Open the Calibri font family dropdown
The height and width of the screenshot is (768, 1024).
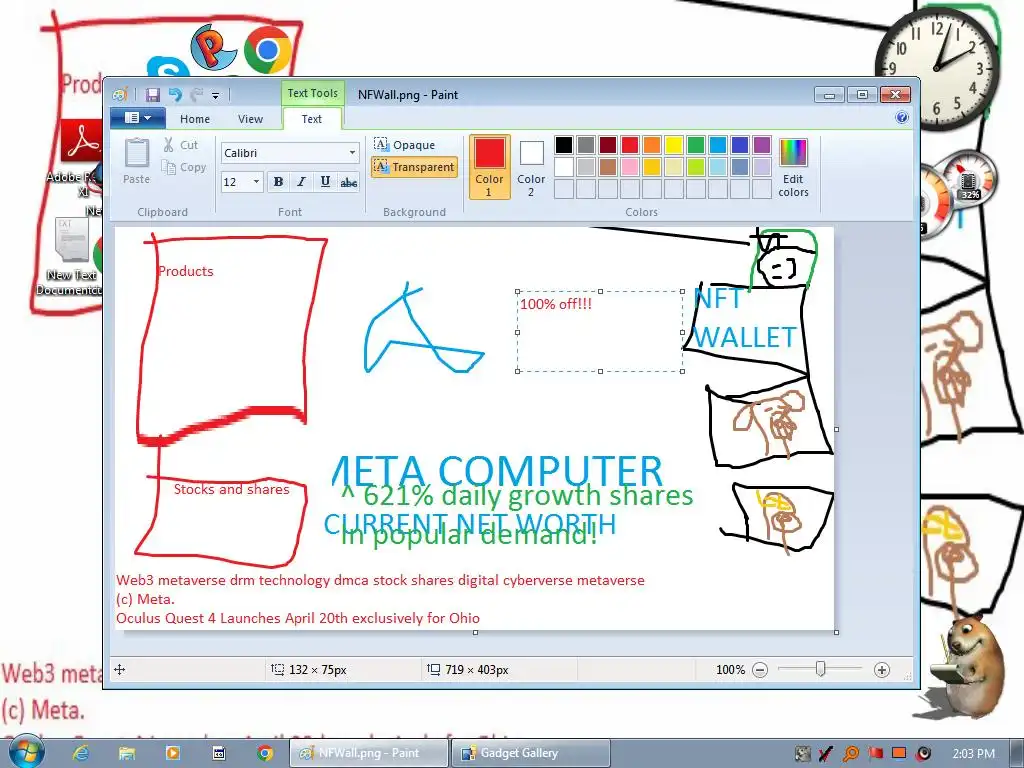[352, 153]
